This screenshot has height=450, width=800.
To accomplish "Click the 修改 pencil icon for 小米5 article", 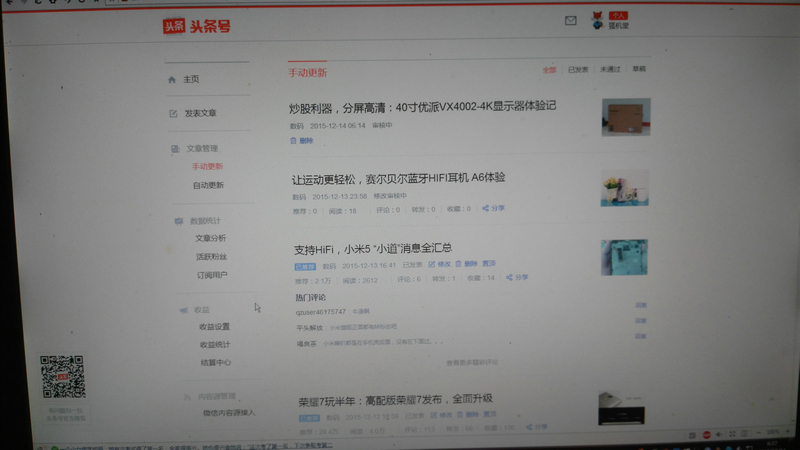I will 432,264.
